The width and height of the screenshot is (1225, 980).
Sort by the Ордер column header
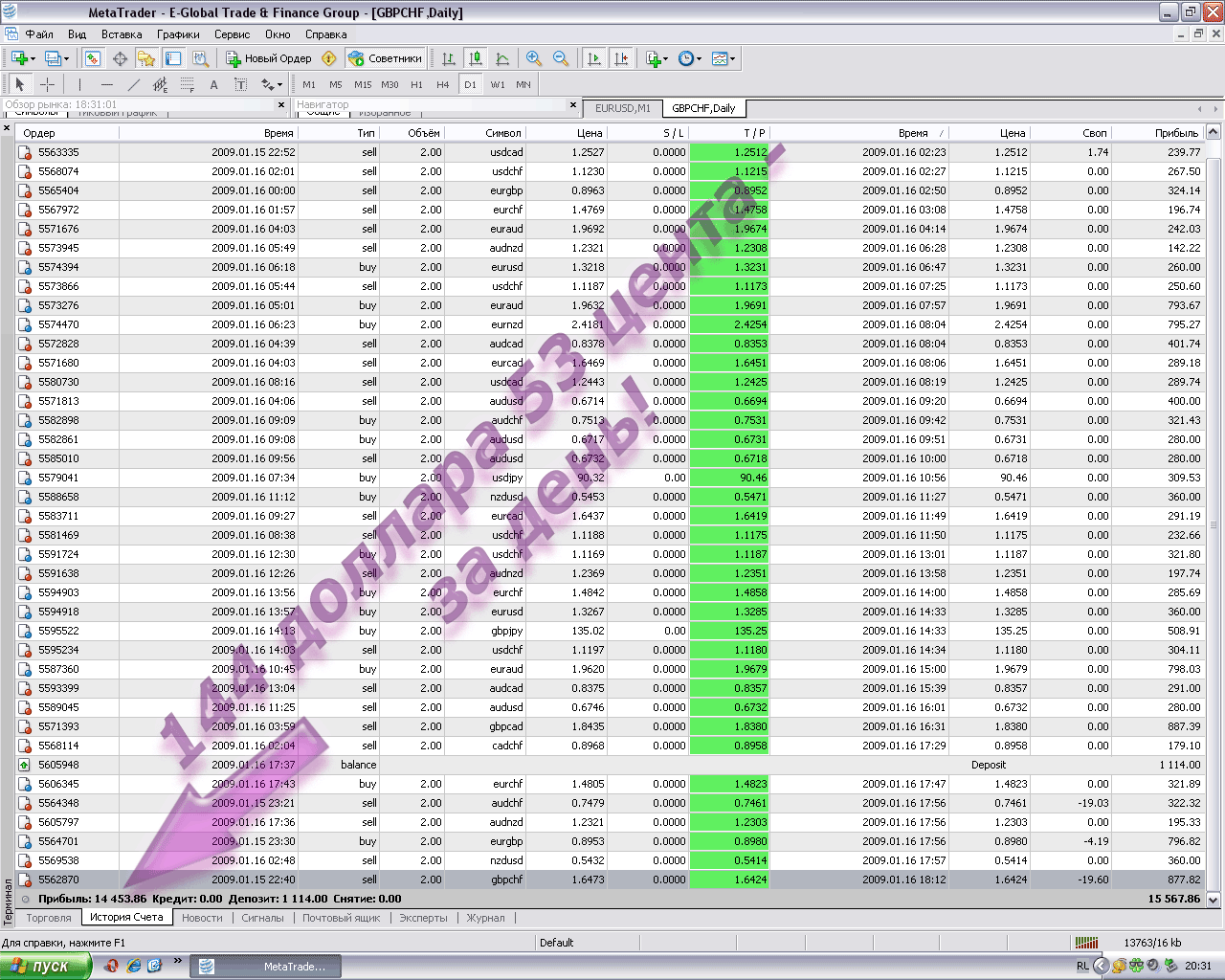(x=67, y=133)
